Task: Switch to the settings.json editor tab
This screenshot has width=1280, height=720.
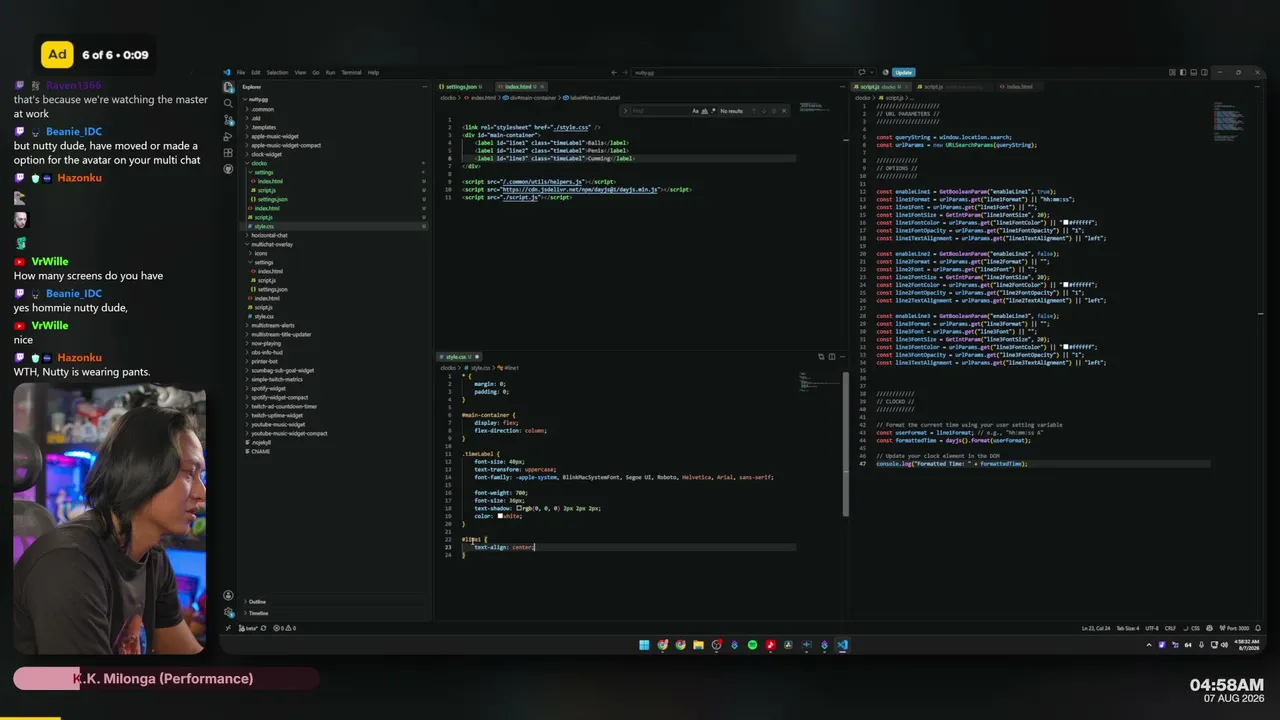Action: [x=463, y=87]
